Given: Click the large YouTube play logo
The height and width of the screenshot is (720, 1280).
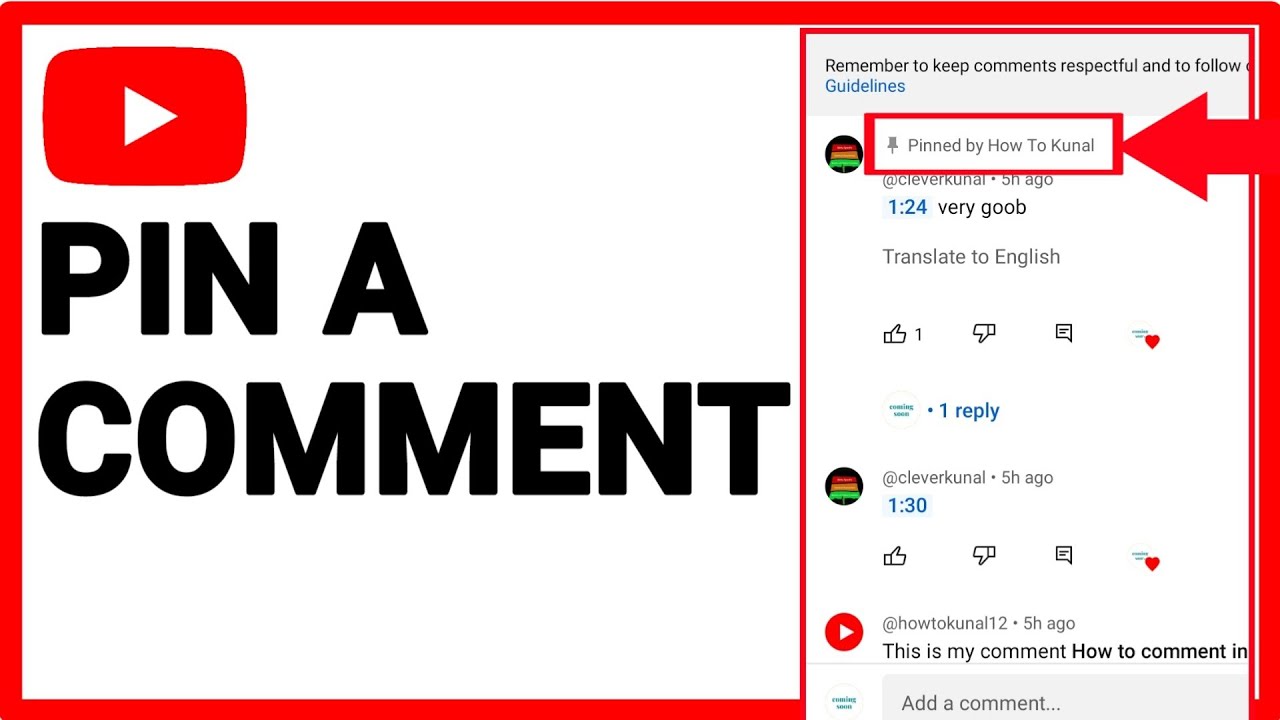Looking at the screenshot, I should (x=145, y=116).
